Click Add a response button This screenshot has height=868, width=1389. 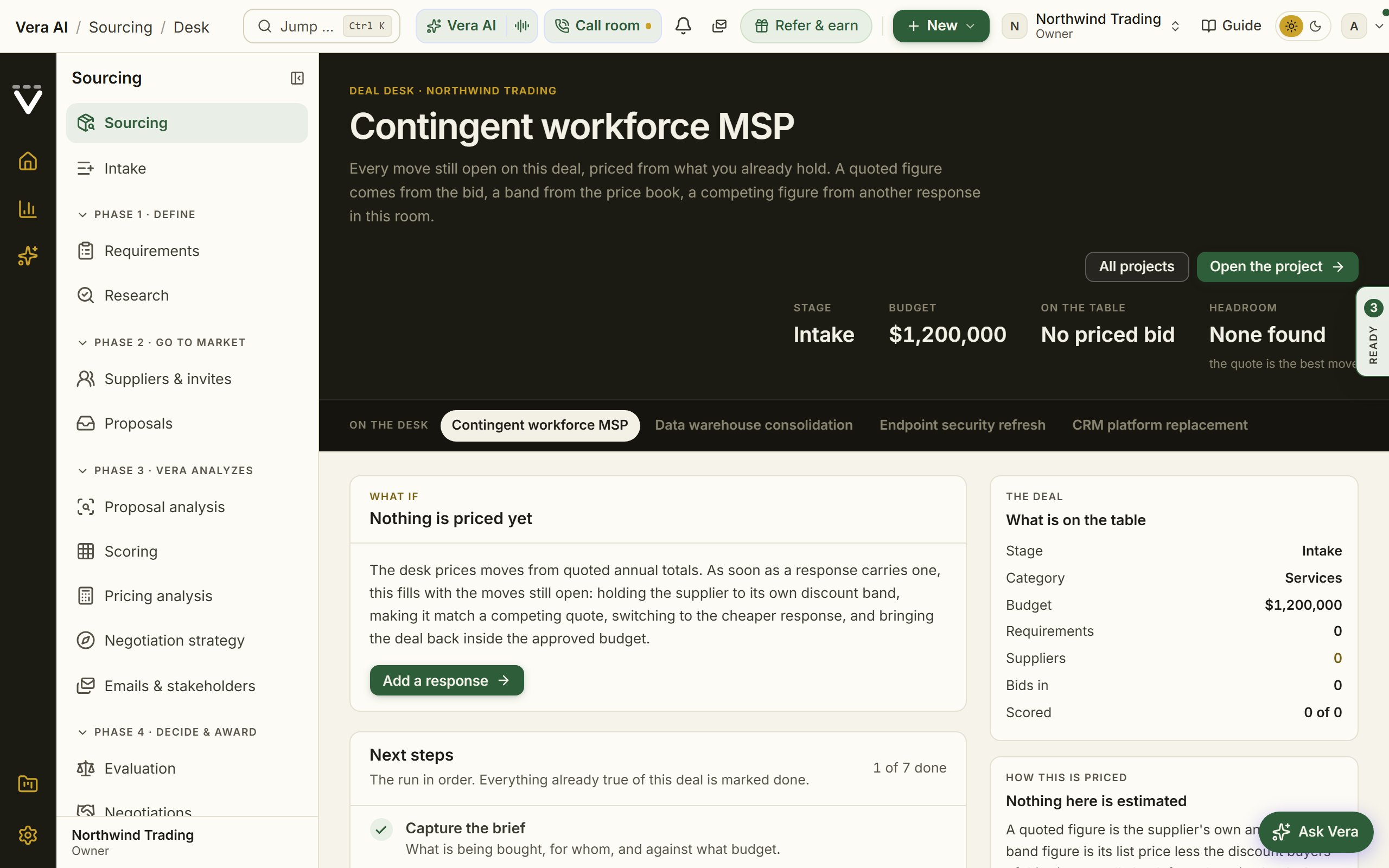point(447,680)
